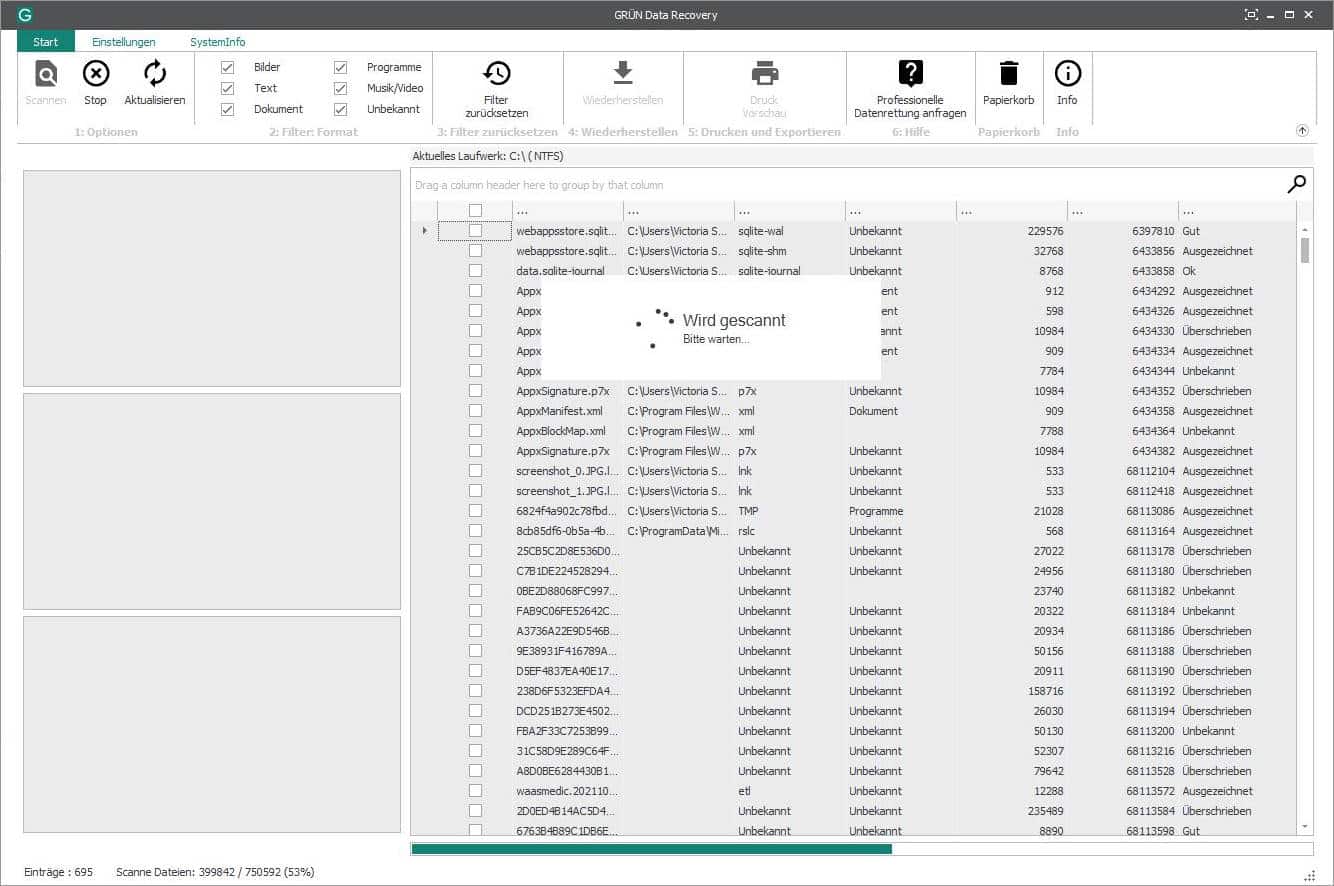Open the SystemInfo tab

coord(217,42)
